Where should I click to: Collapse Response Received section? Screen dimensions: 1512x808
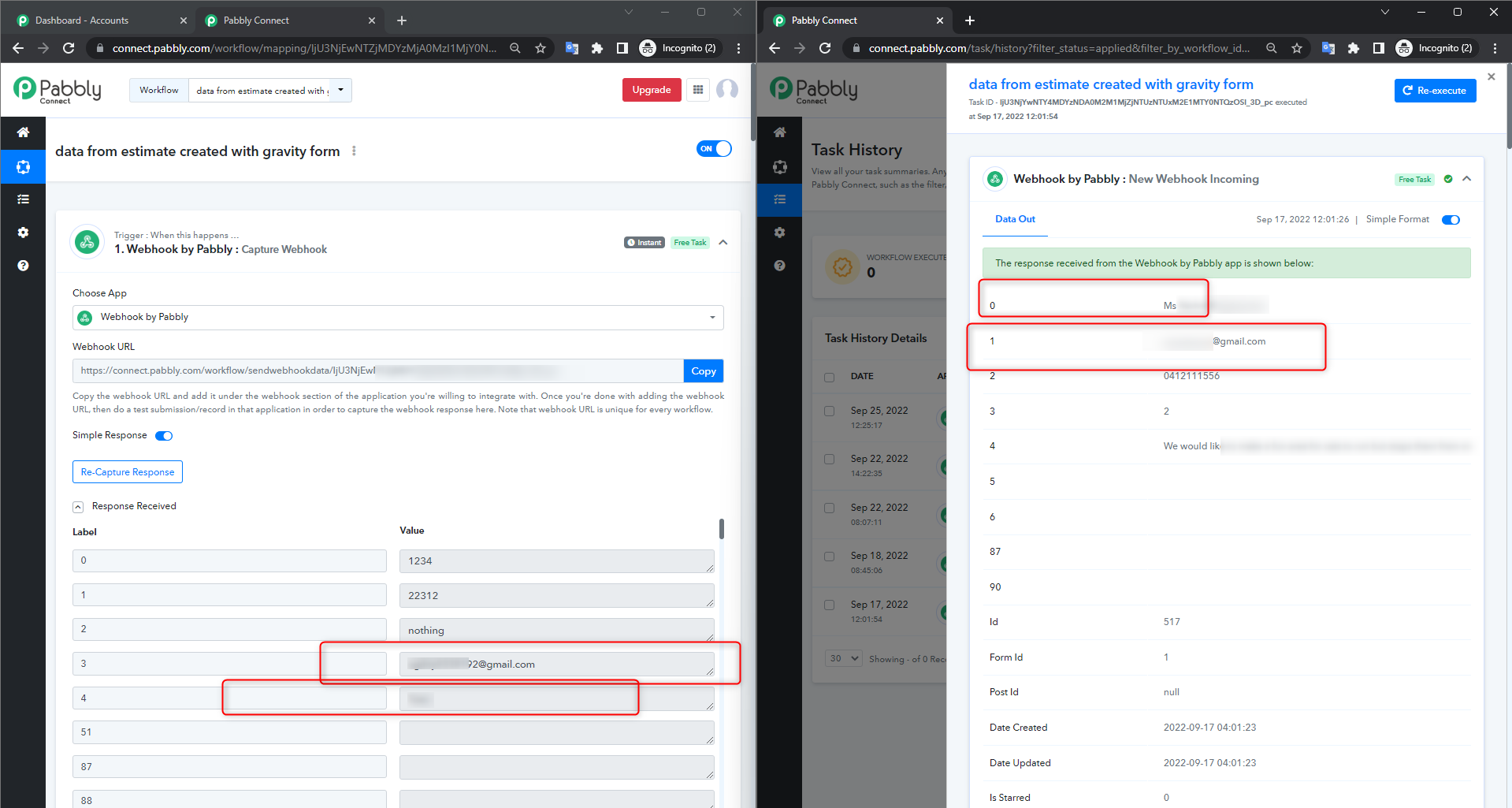[78, 507]
